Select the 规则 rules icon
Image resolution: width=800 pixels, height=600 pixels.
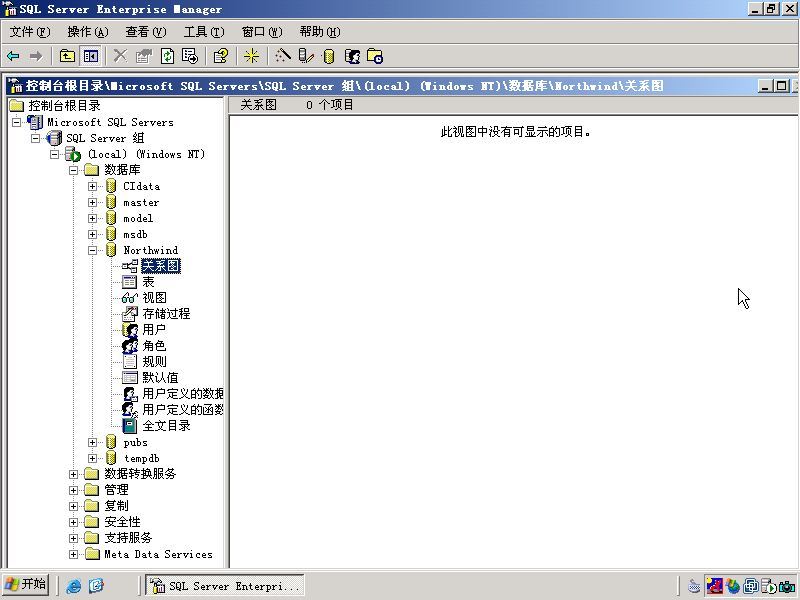tap(130, 362)
